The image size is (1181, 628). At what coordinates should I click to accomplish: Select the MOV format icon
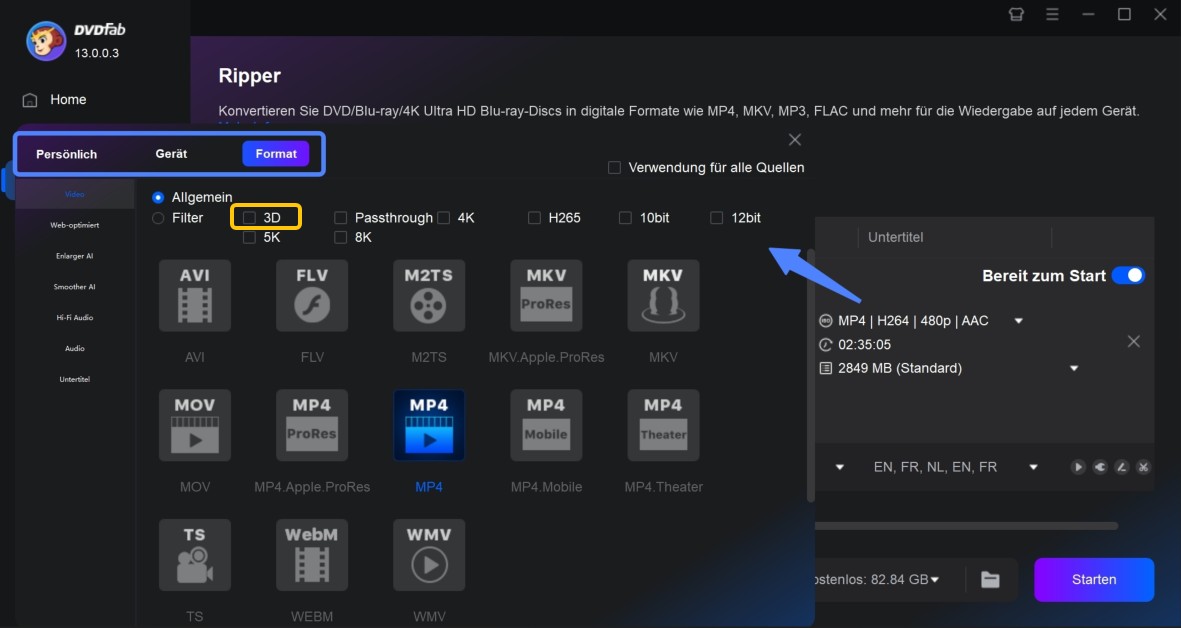click(x=194, y=425)
